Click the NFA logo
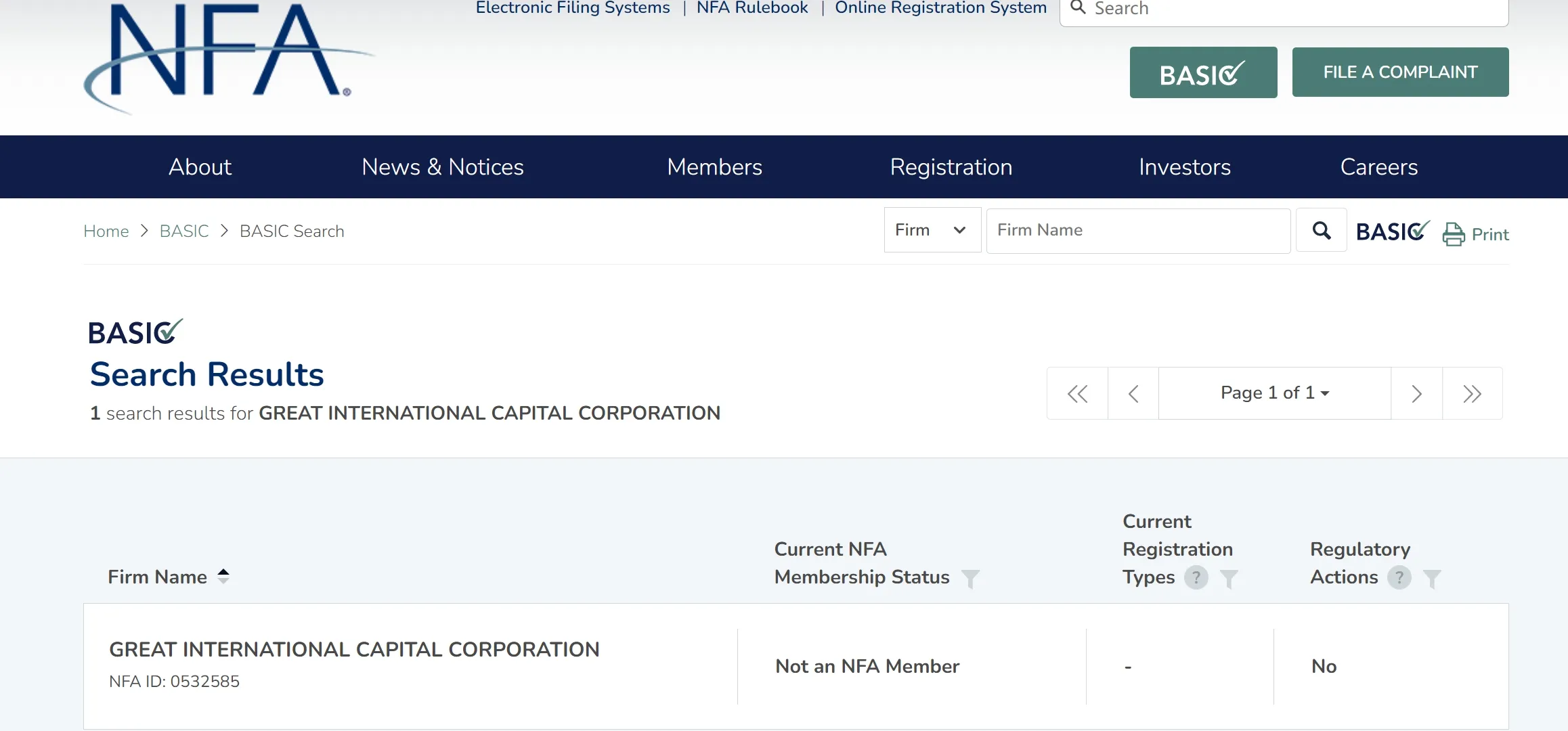Screen dimensions: 1568x731 coord(229,58)
